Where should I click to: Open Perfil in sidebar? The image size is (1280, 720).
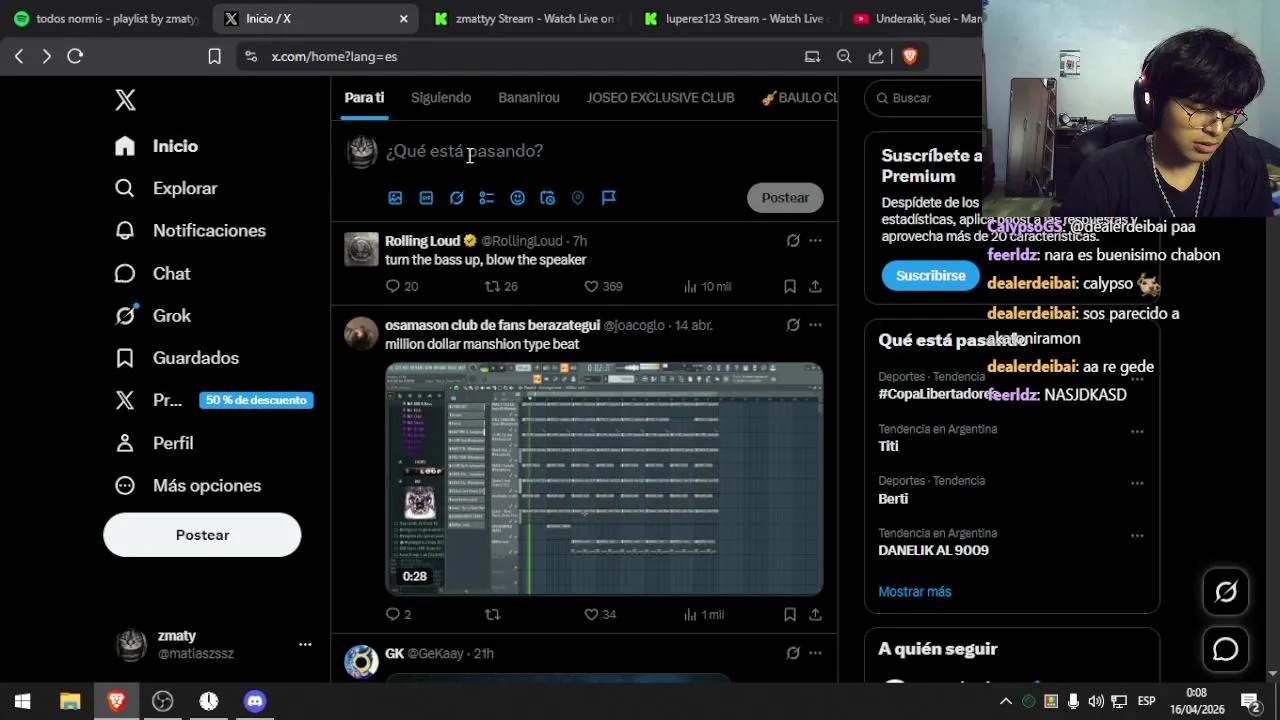tap(154, 443)
